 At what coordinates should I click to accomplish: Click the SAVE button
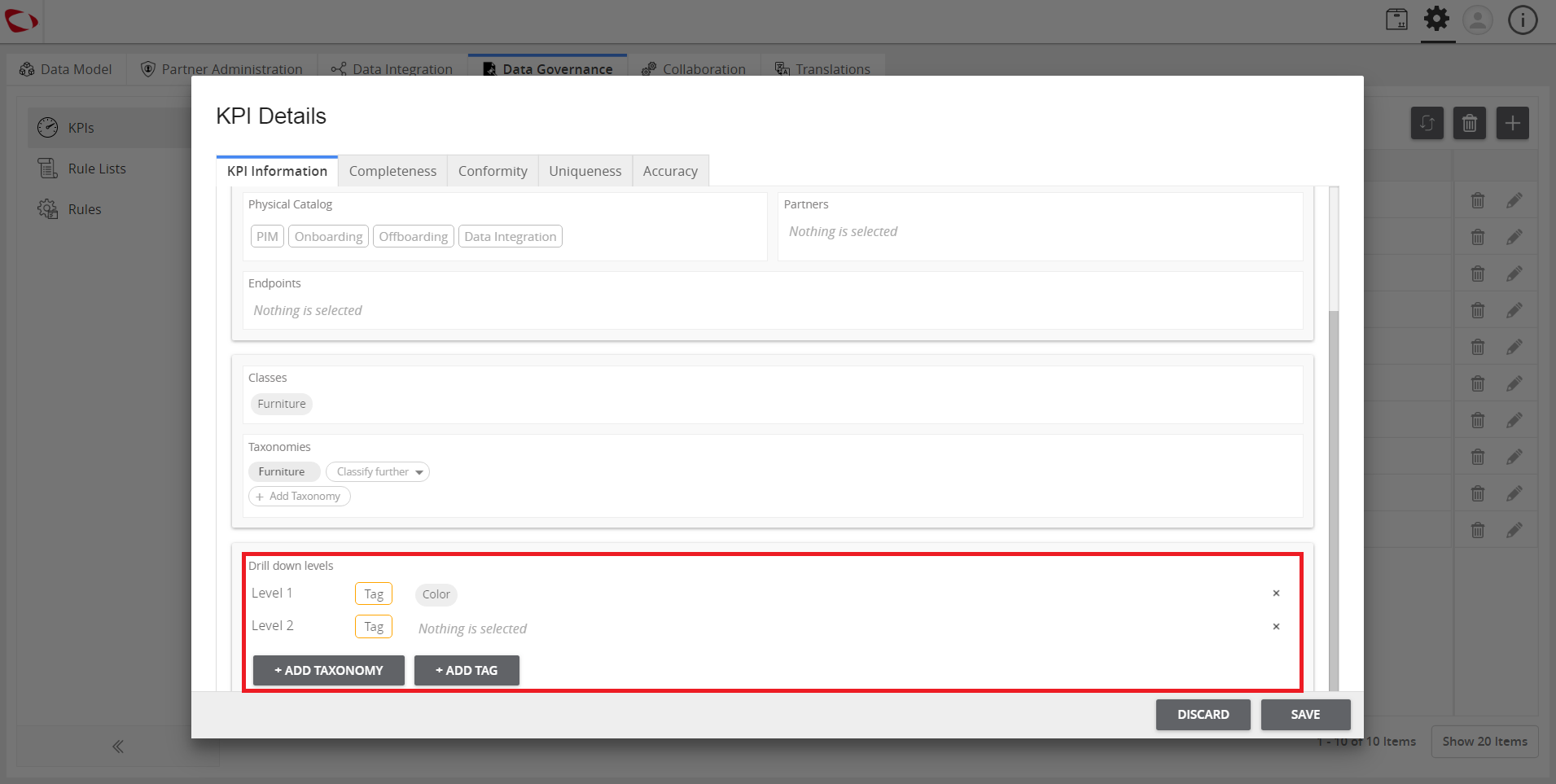click(1305, 715)
